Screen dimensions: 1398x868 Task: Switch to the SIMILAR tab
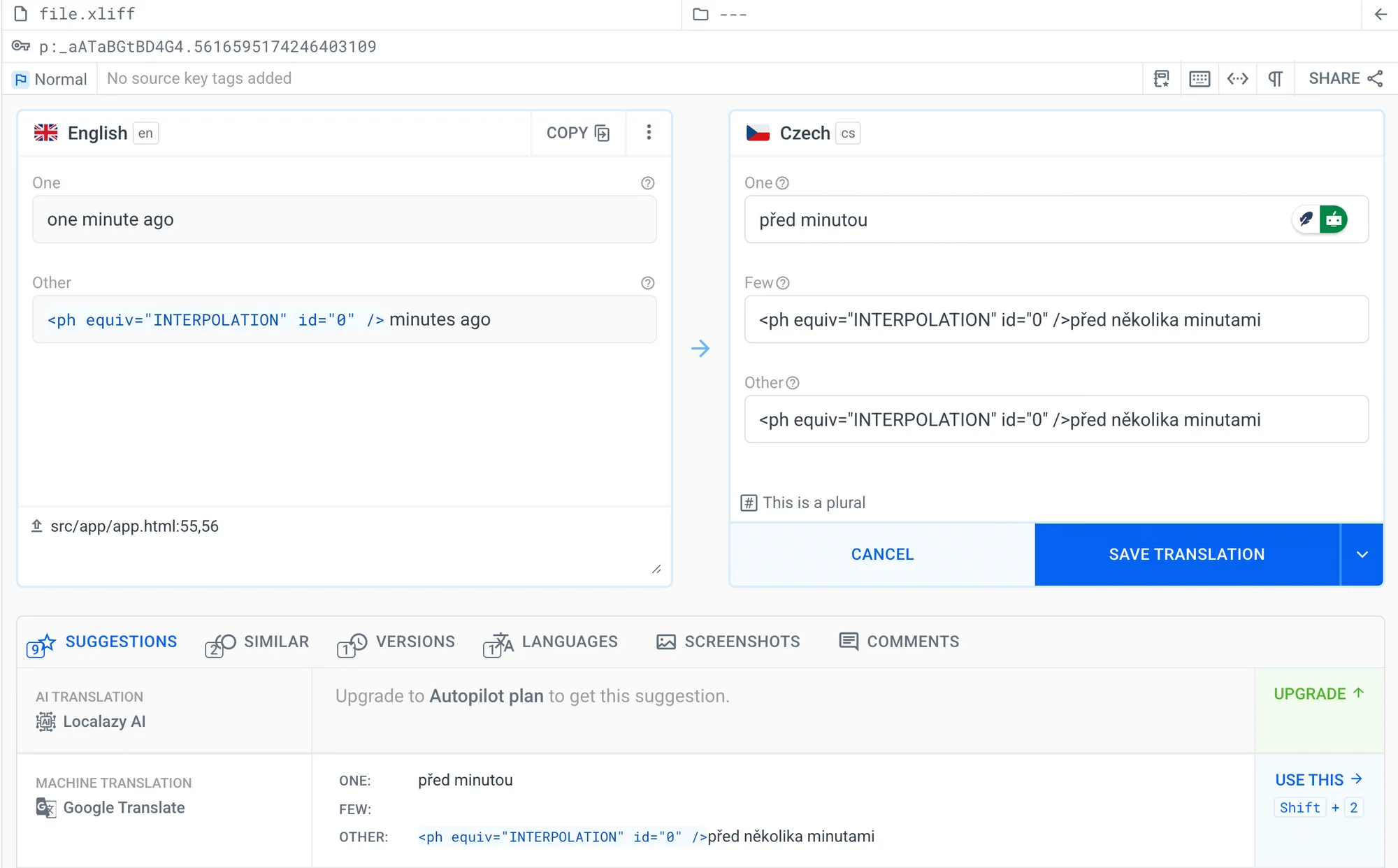(257, 642)
